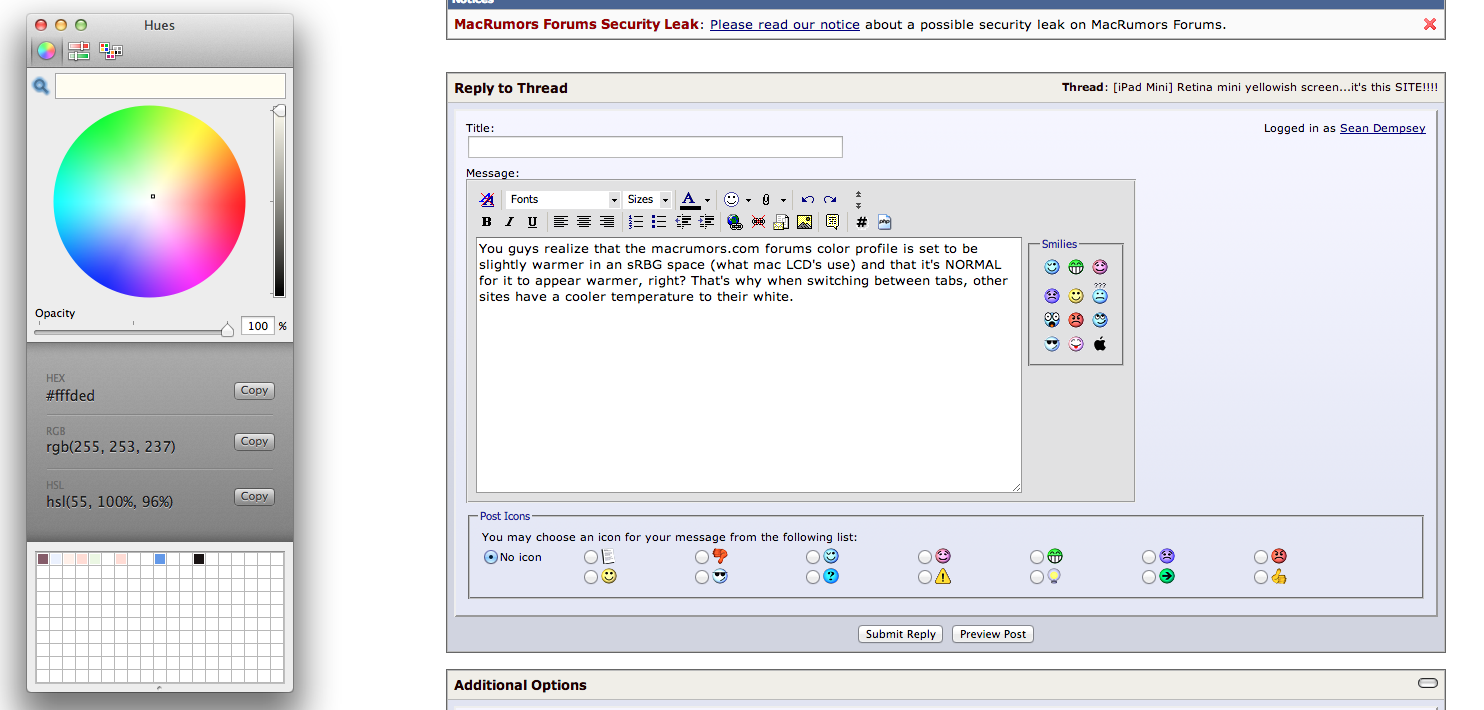Click the Insert Link globe icon
Image resolution: width=1484 pixels, height=710 pixels.
tap(735, 222)
